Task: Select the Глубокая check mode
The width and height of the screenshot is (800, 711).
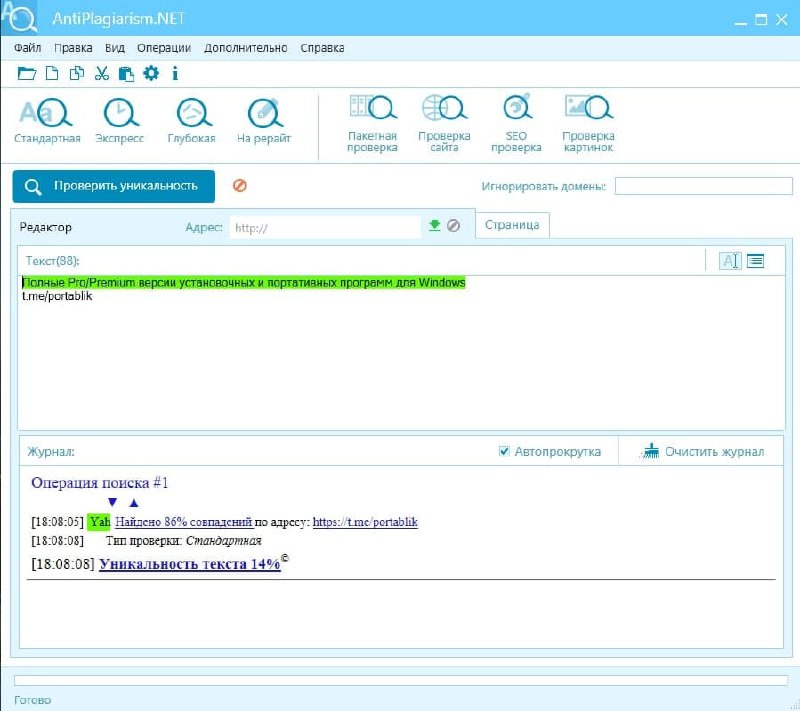Action: [192, 121]
